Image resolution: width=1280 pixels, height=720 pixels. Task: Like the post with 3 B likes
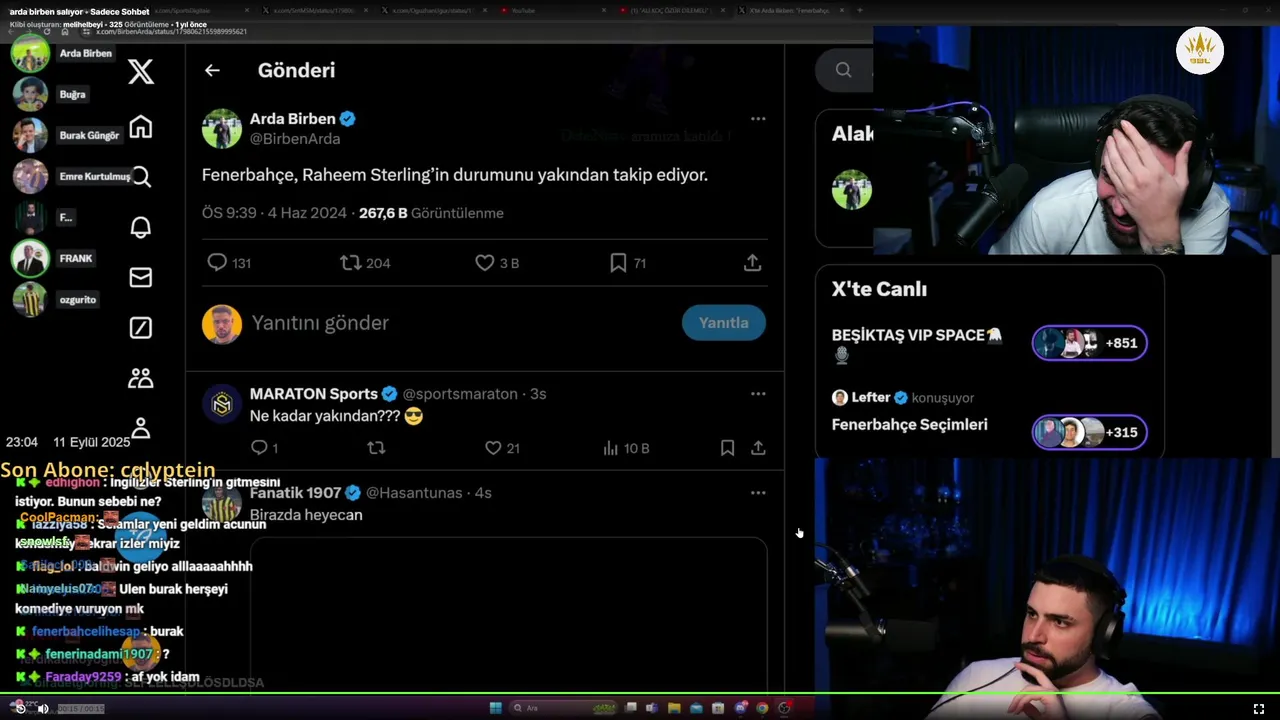(497, 263)
